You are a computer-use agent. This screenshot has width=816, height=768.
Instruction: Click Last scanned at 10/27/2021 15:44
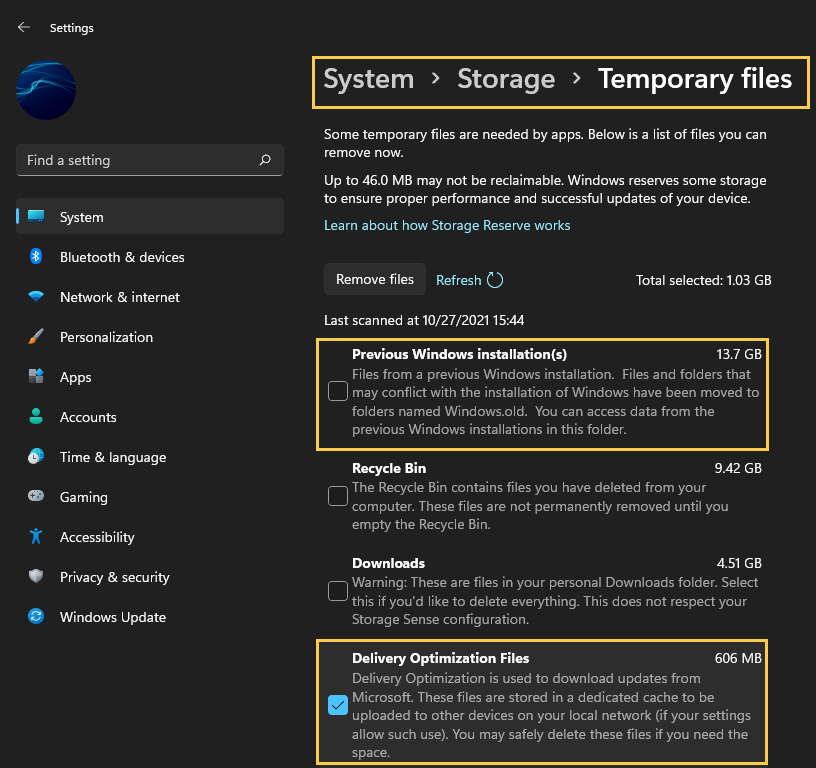point(424,321)
